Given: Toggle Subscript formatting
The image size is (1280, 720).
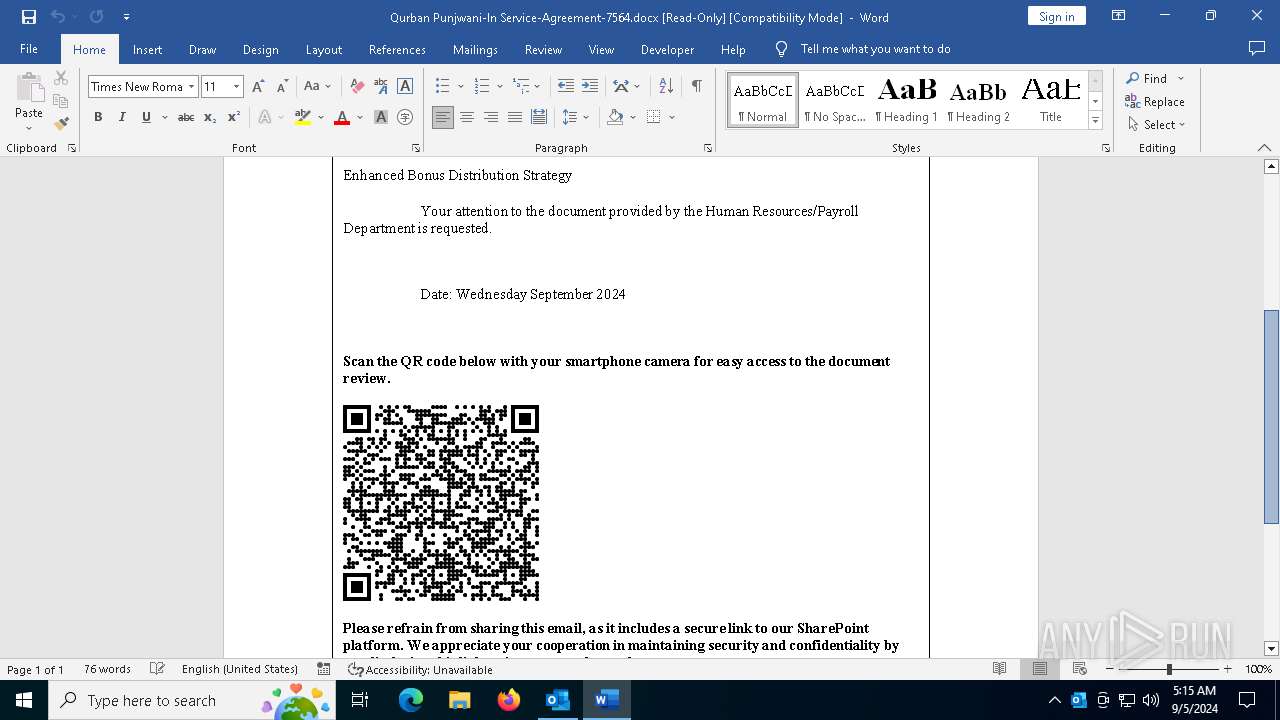Looking at the screenshot, I should 210,118.
